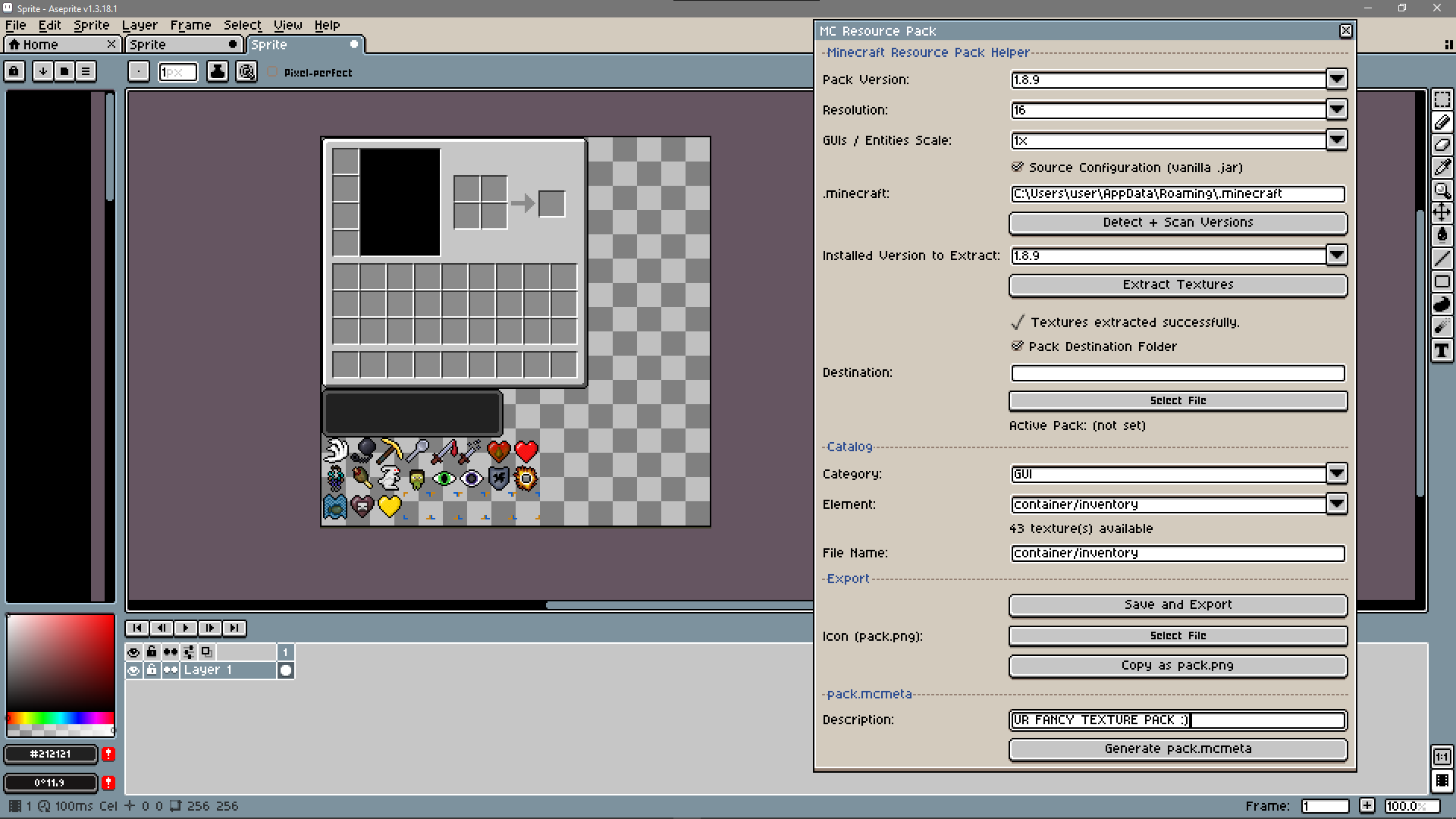This screenshot has height=819, width=1456.
Task: Click the Description text field
Action: pos(1178,720)
